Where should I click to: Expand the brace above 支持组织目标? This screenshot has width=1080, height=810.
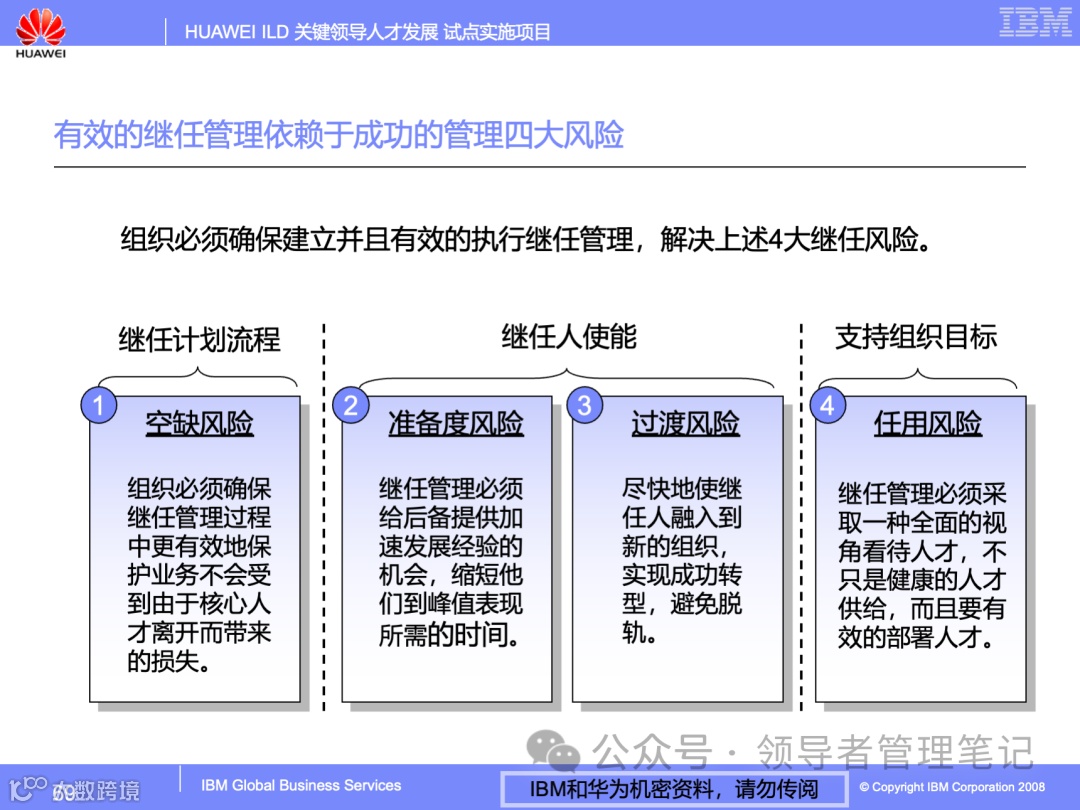918,377
